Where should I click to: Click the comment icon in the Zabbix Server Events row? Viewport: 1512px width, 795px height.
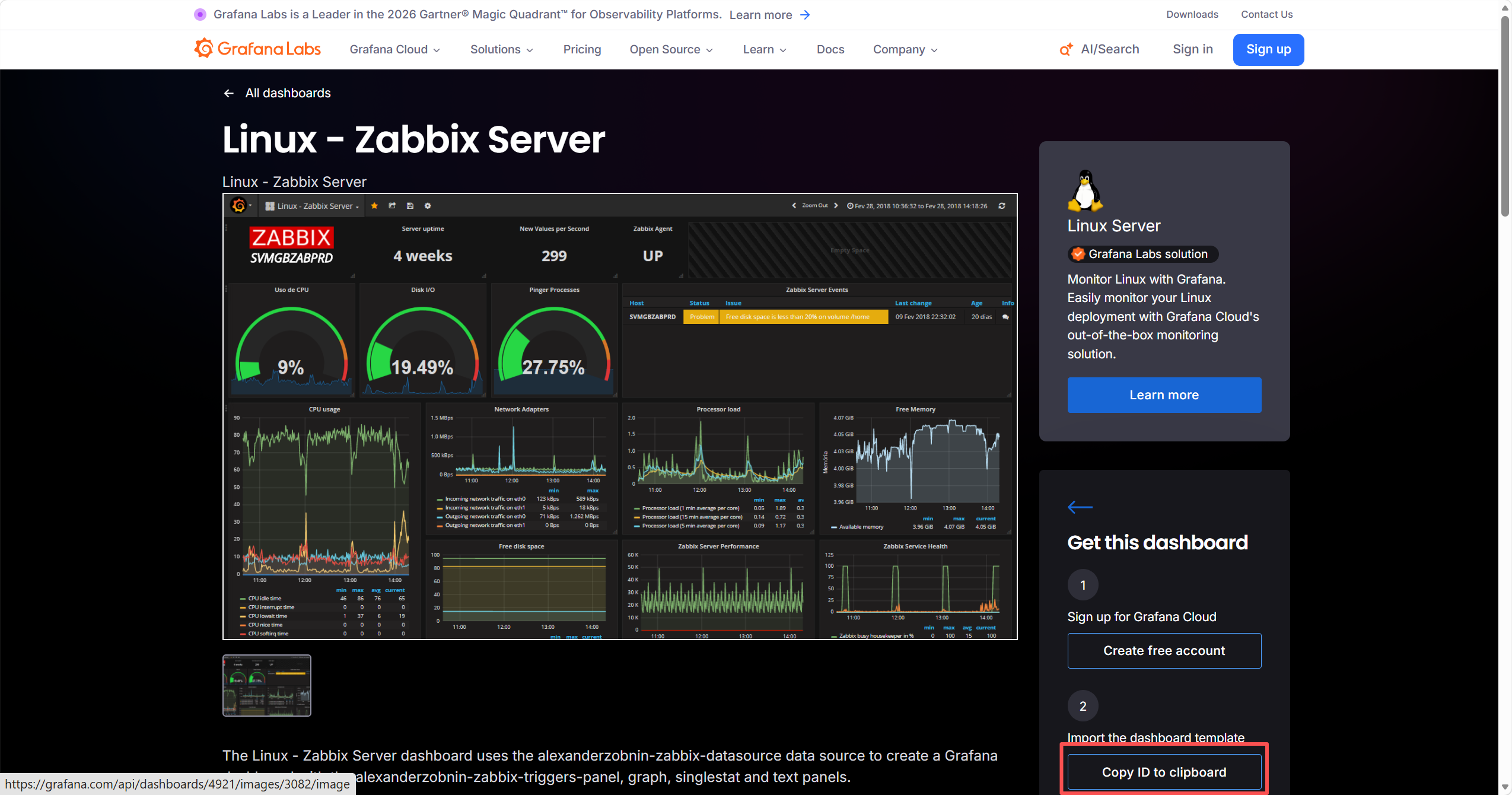tap(1005, 317)
